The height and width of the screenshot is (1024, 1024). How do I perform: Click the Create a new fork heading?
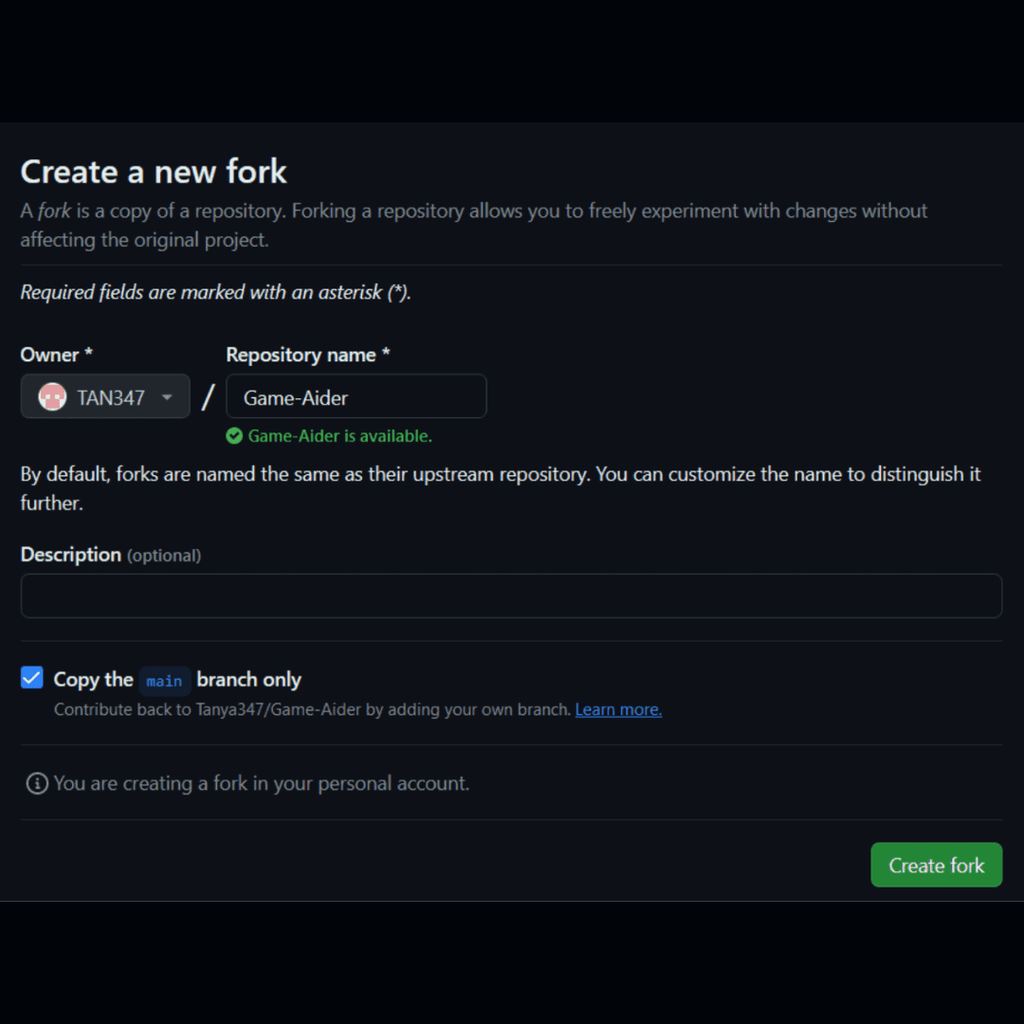tap(153, 172)
